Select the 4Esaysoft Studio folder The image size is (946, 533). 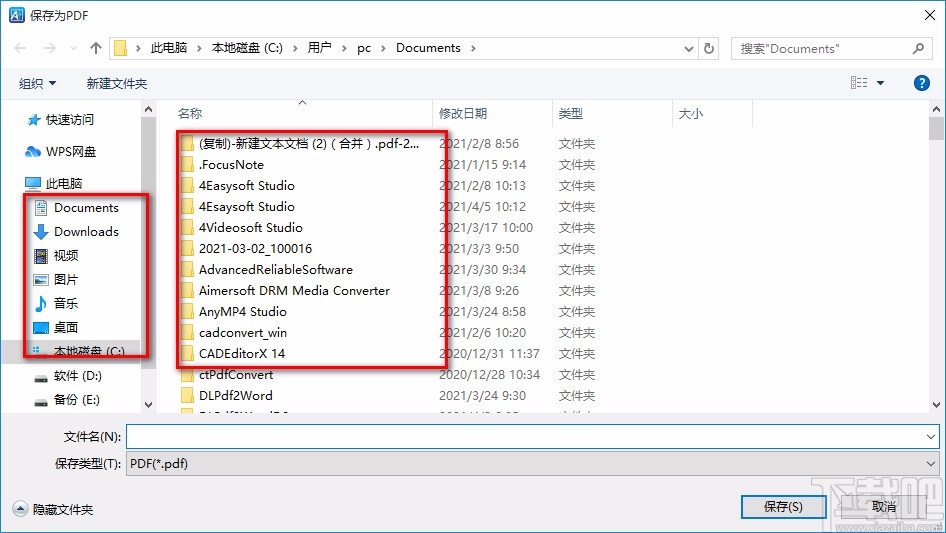[x=238, y=207]
